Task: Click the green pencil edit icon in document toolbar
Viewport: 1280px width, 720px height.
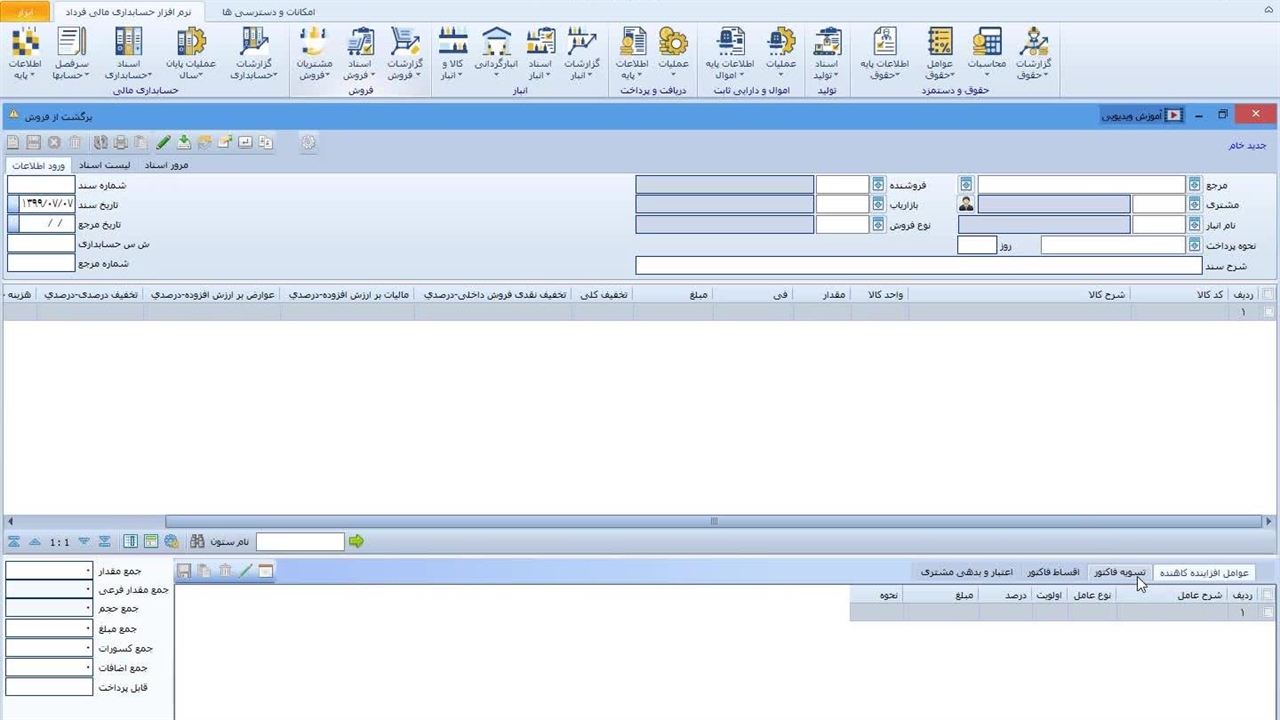Action: (x=164, y=143)
